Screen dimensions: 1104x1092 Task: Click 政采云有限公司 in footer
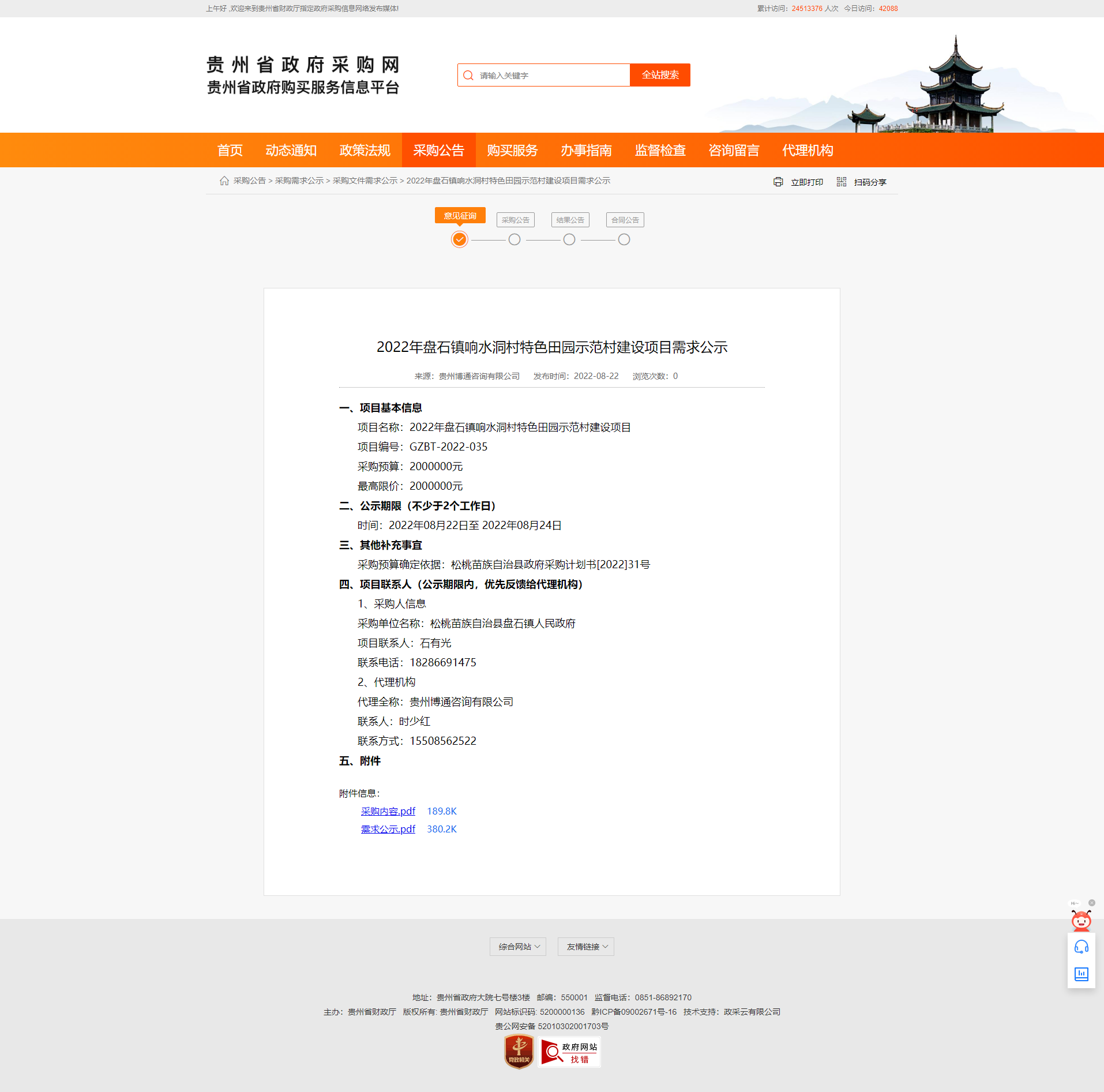tap(752, 1012)
